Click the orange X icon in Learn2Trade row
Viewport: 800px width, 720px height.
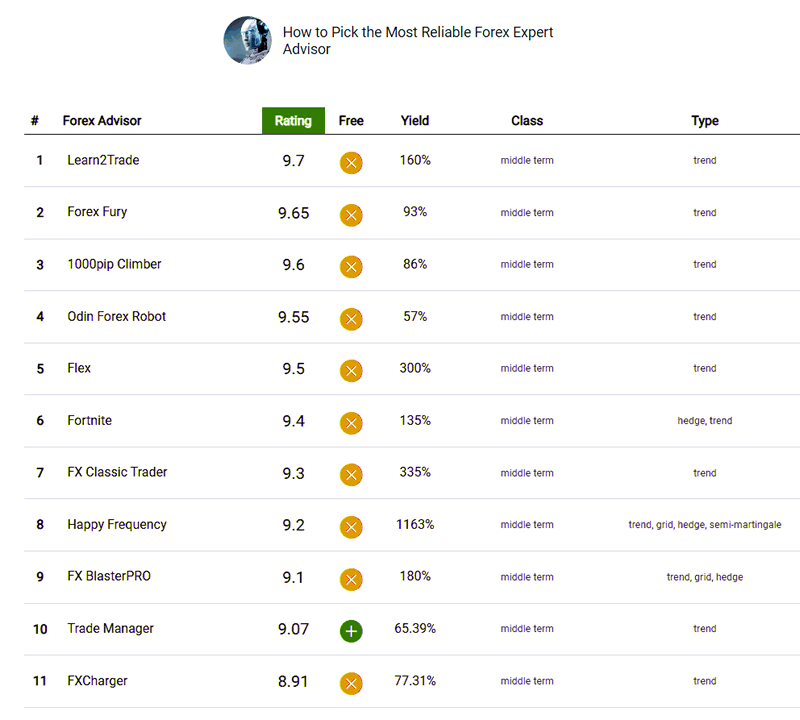click(351, 163)
